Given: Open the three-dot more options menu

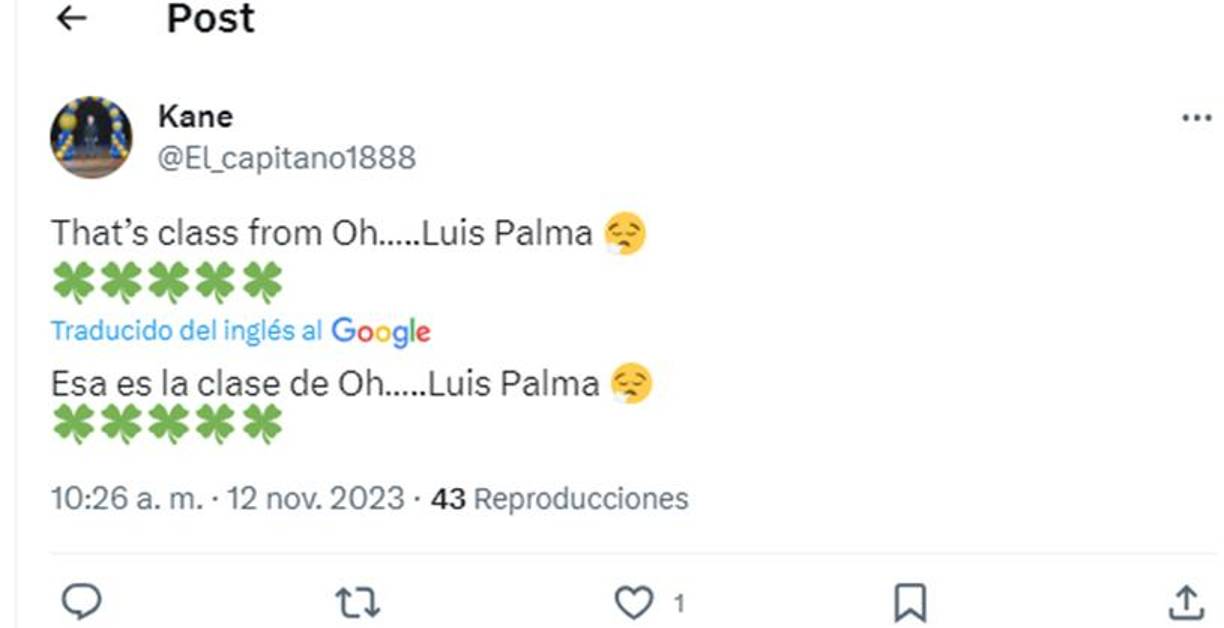Looking at the screenshot, I should click(x=1196, y=118).
